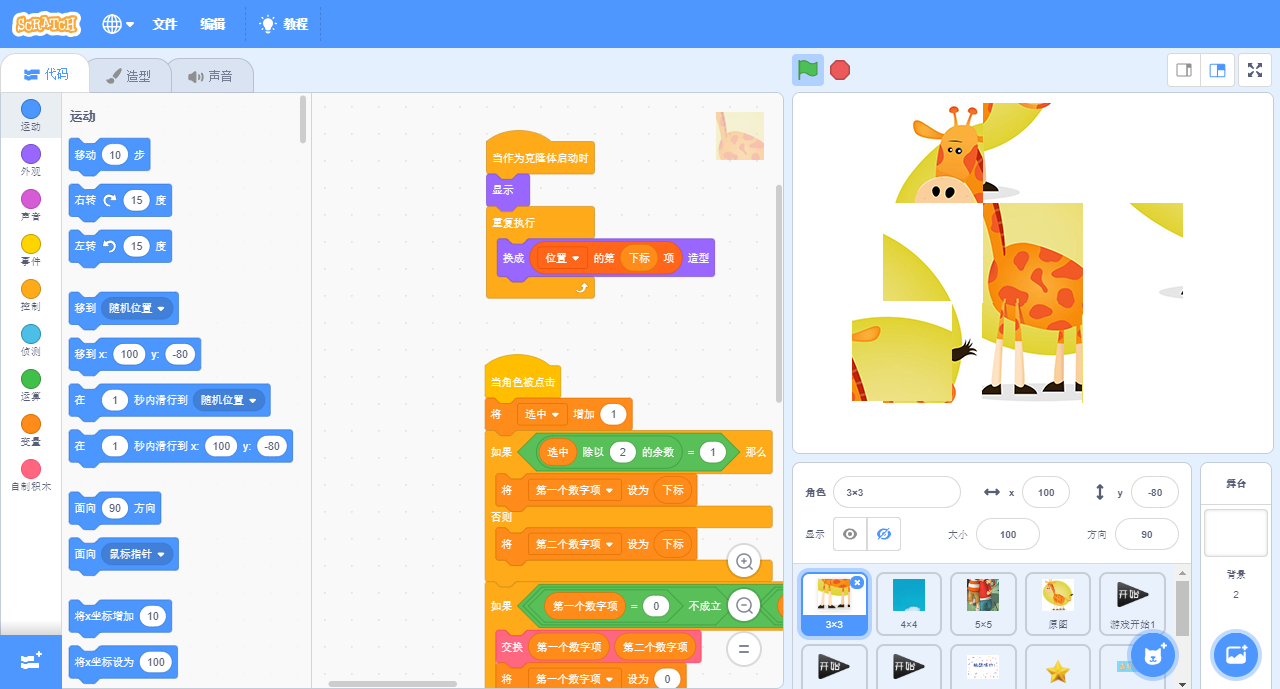The width and height of the screenshot is (1280, 689).
Task: Click the Scratch logo
Action: (46, 24)
